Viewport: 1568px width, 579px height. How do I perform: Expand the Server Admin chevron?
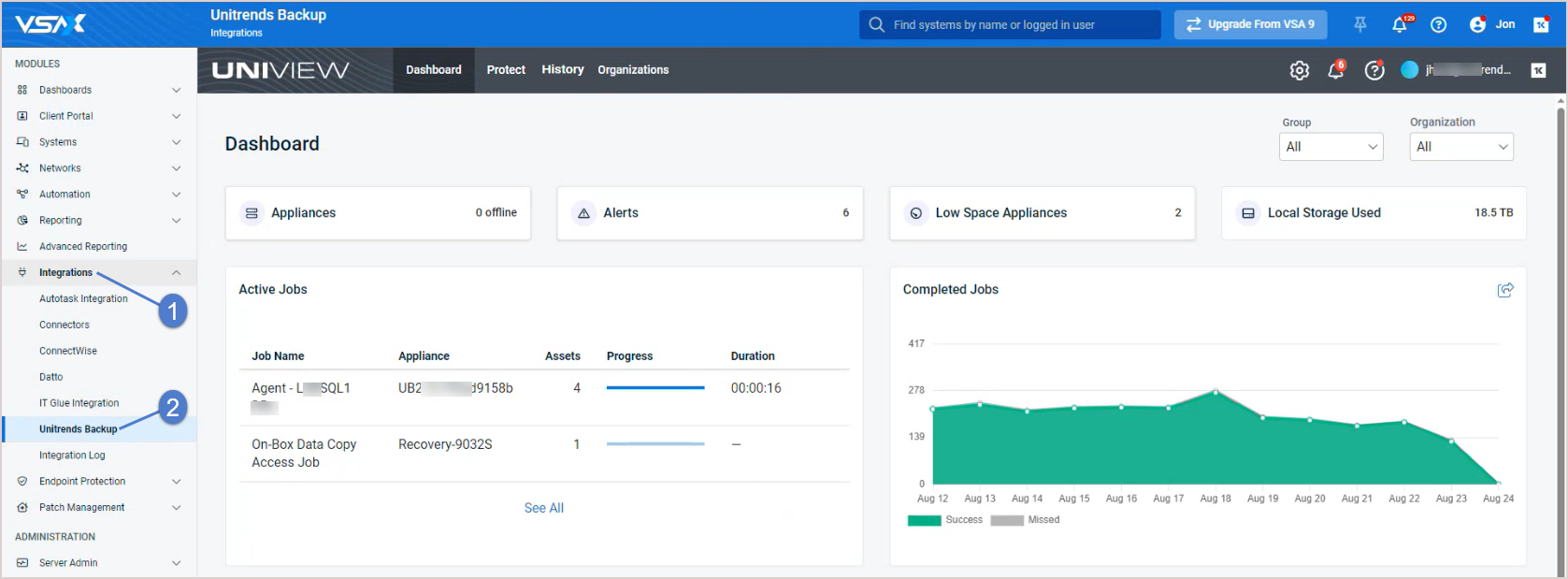176,563
